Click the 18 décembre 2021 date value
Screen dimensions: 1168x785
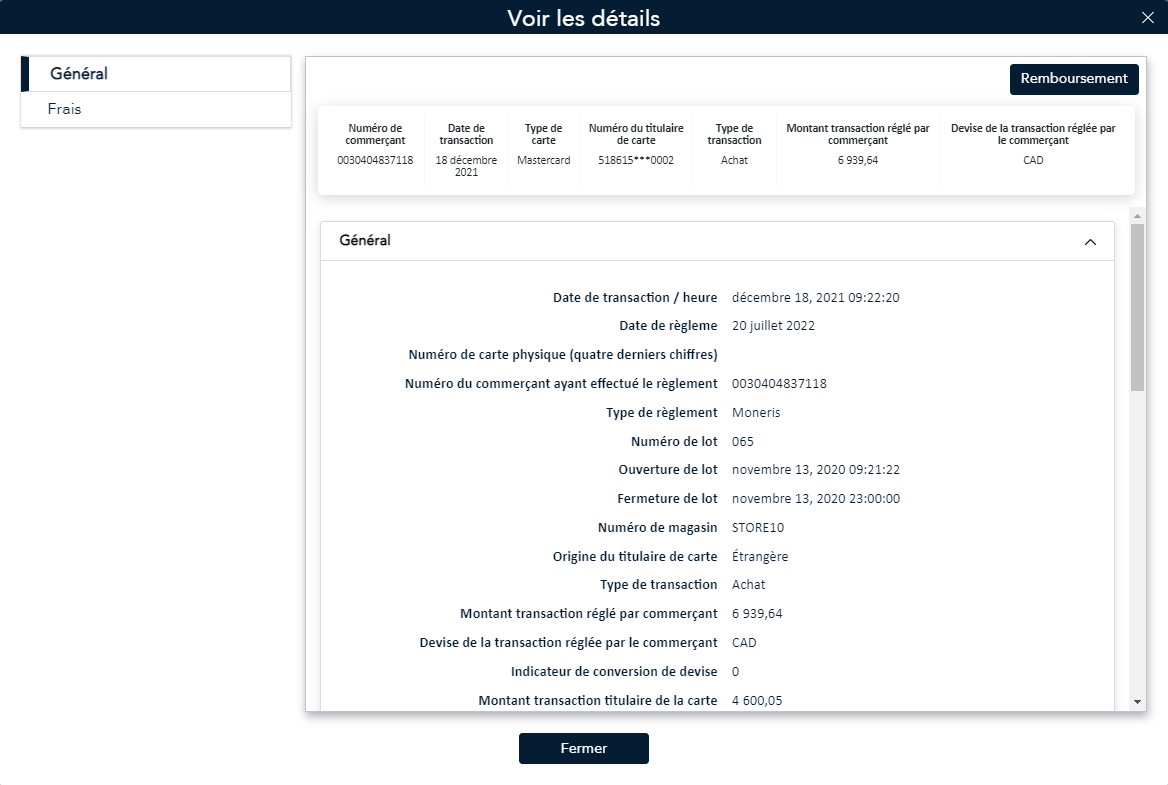(x=466, y=166)
